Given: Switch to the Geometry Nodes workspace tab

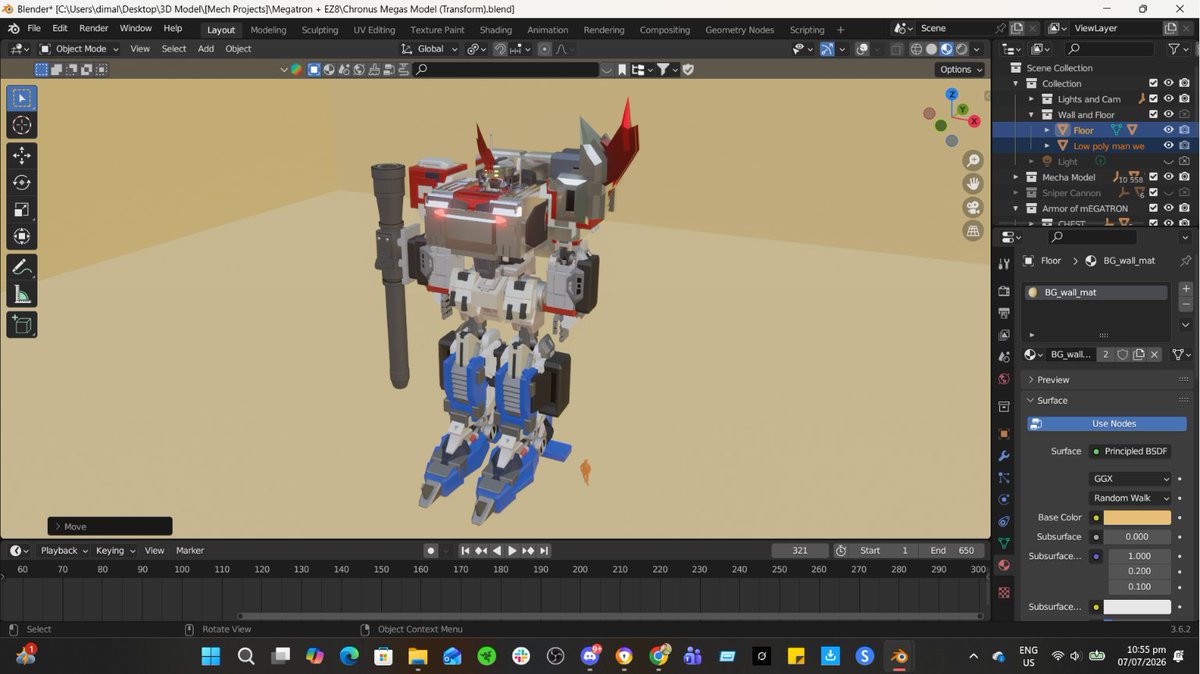Looking at the screenshot, I should point(739,30).
